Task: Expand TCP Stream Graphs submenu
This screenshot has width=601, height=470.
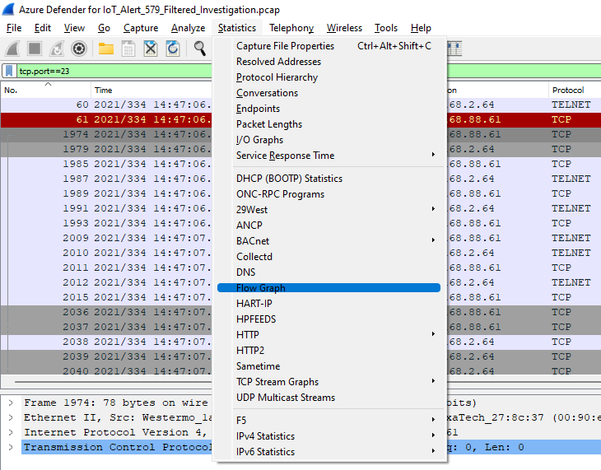Action: click(328, 382)
